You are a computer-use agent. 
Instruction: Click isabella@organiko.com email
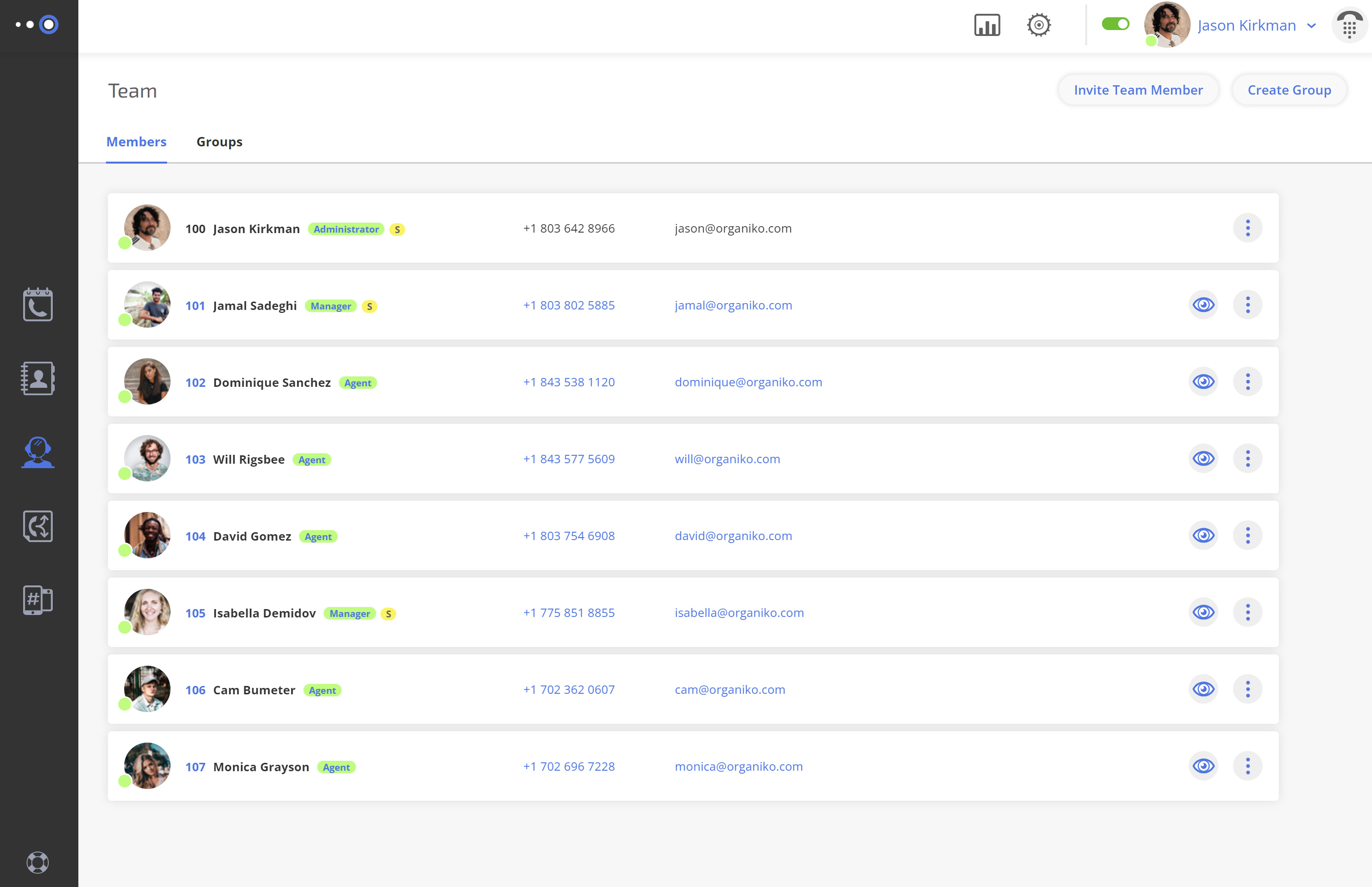pos(739,613)
